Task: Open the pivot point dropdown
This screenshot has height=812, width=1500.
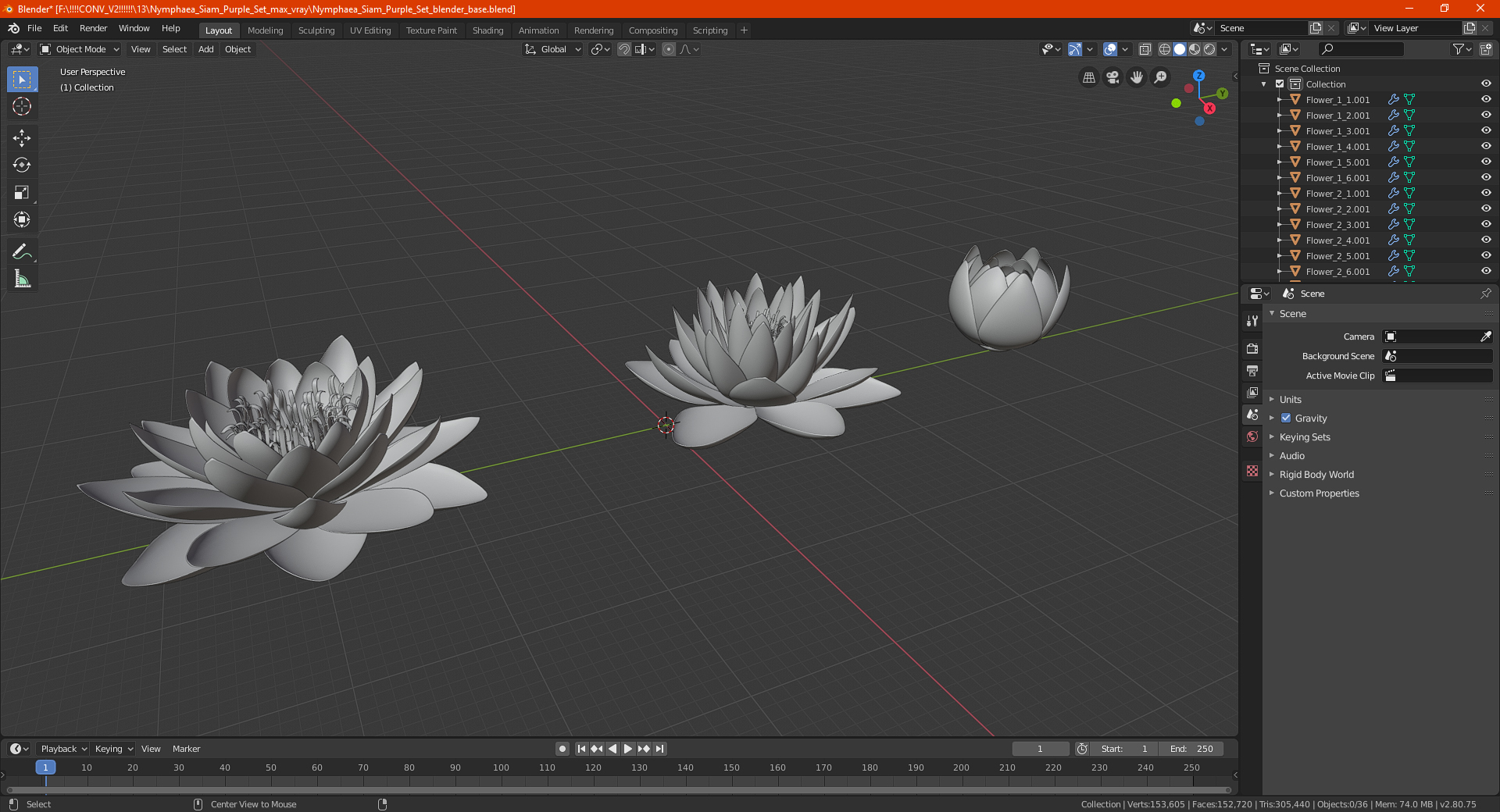Action: [x=600, y=49]
